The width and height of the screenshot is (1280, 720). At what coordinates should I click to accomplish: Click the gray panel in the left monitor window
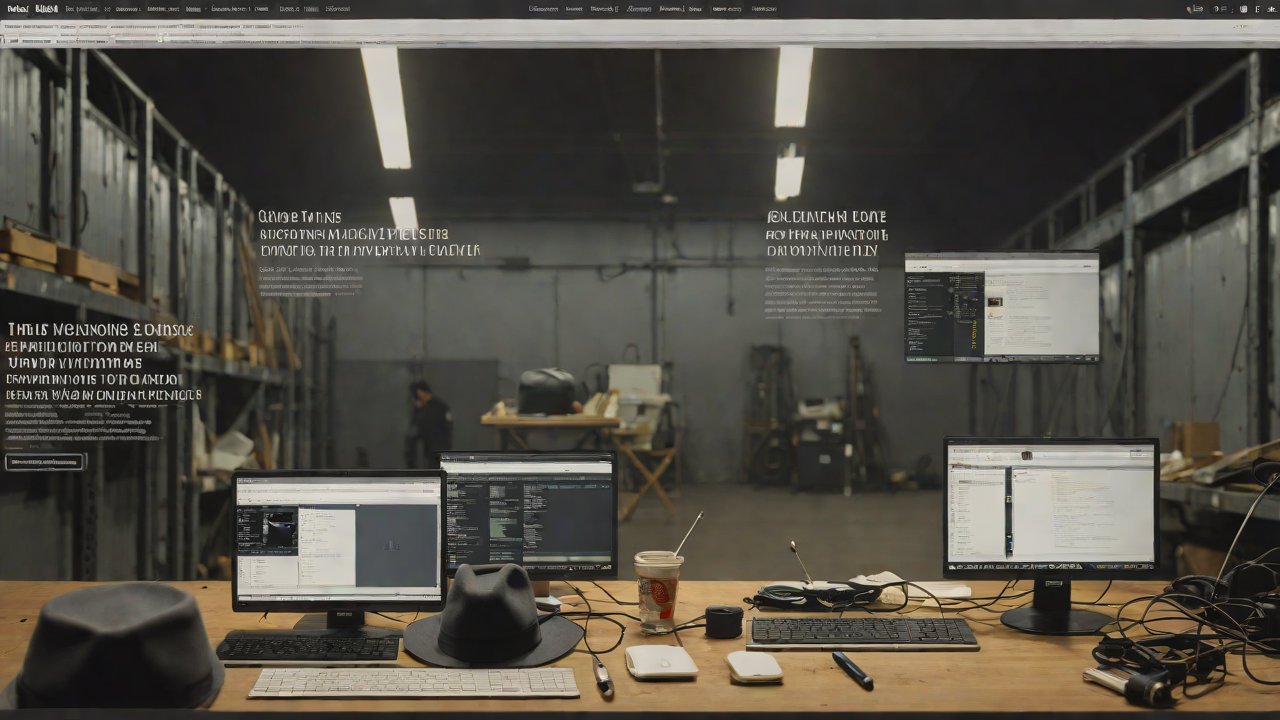[x=397, y=545]
